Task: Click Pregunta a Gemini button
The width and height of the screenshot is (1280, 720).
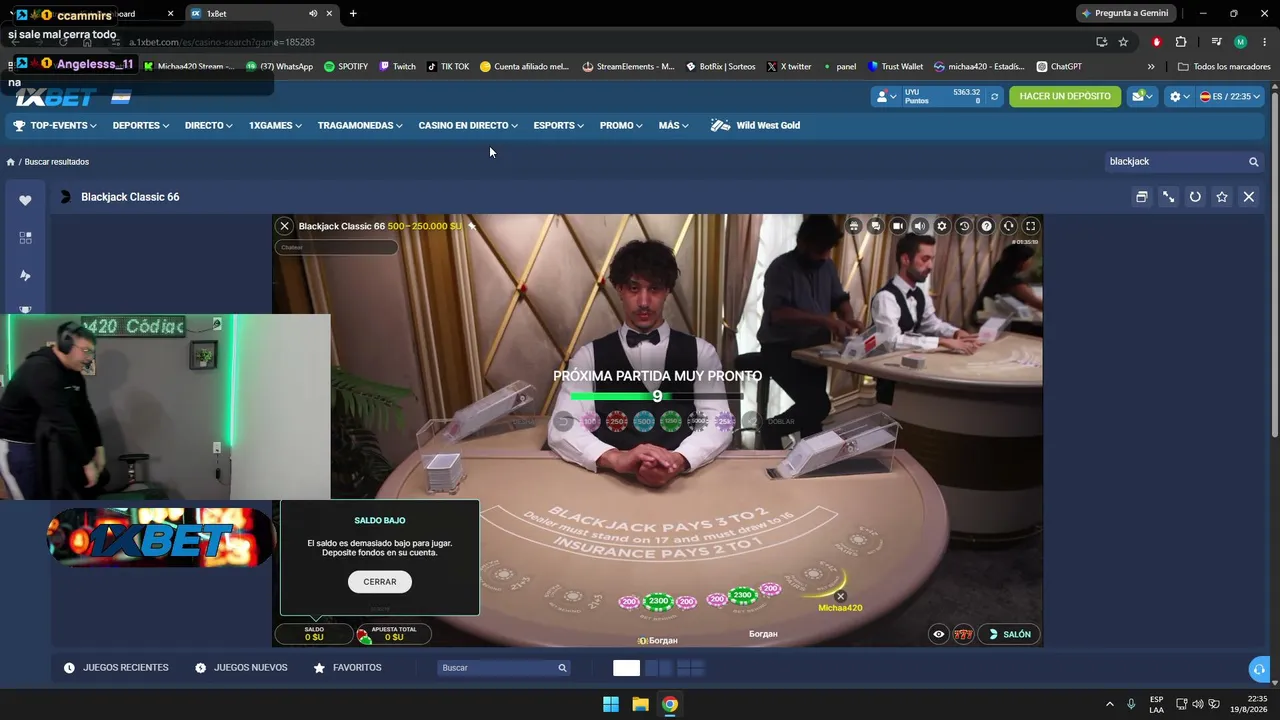Action: [1125, 14]
